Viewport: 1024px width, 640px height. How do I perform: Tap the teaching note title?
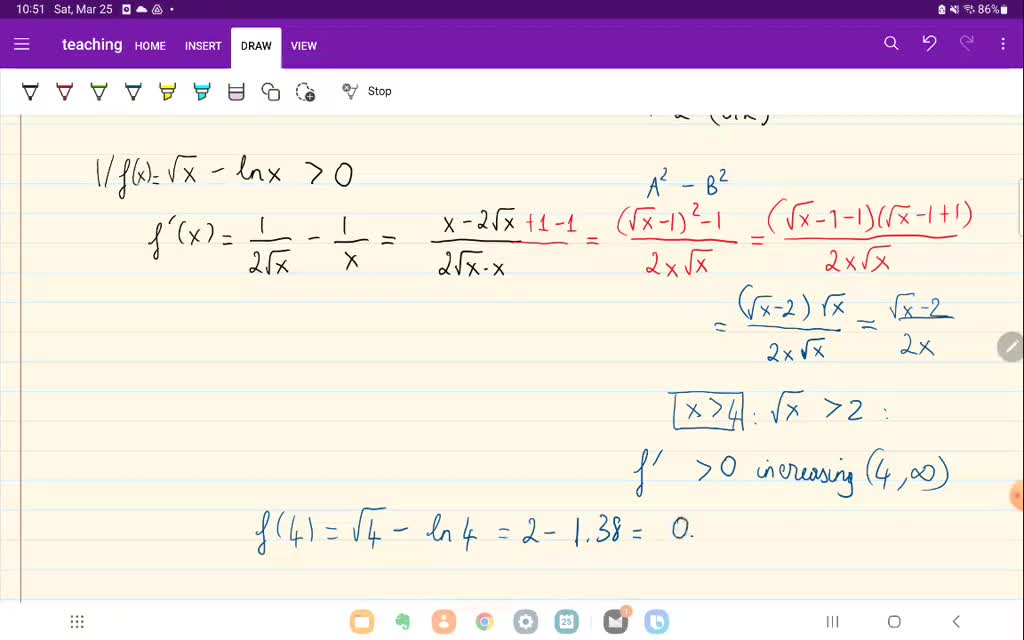pos(92,45)
